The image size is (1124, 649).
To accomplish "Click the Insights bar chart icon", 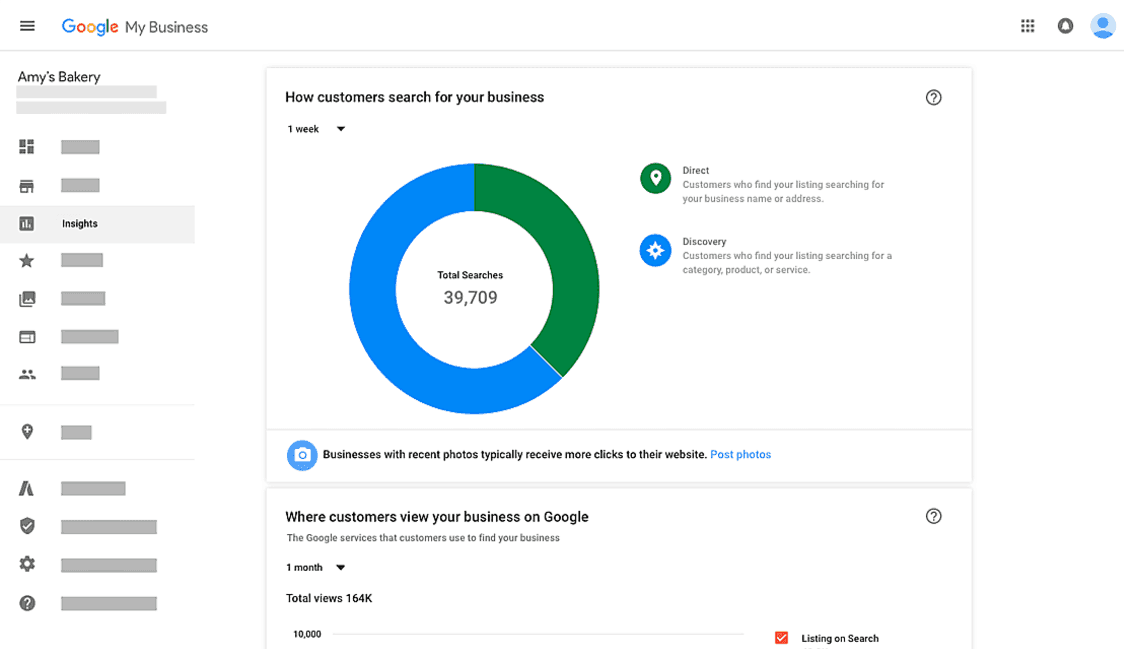I will coord(27,224).
